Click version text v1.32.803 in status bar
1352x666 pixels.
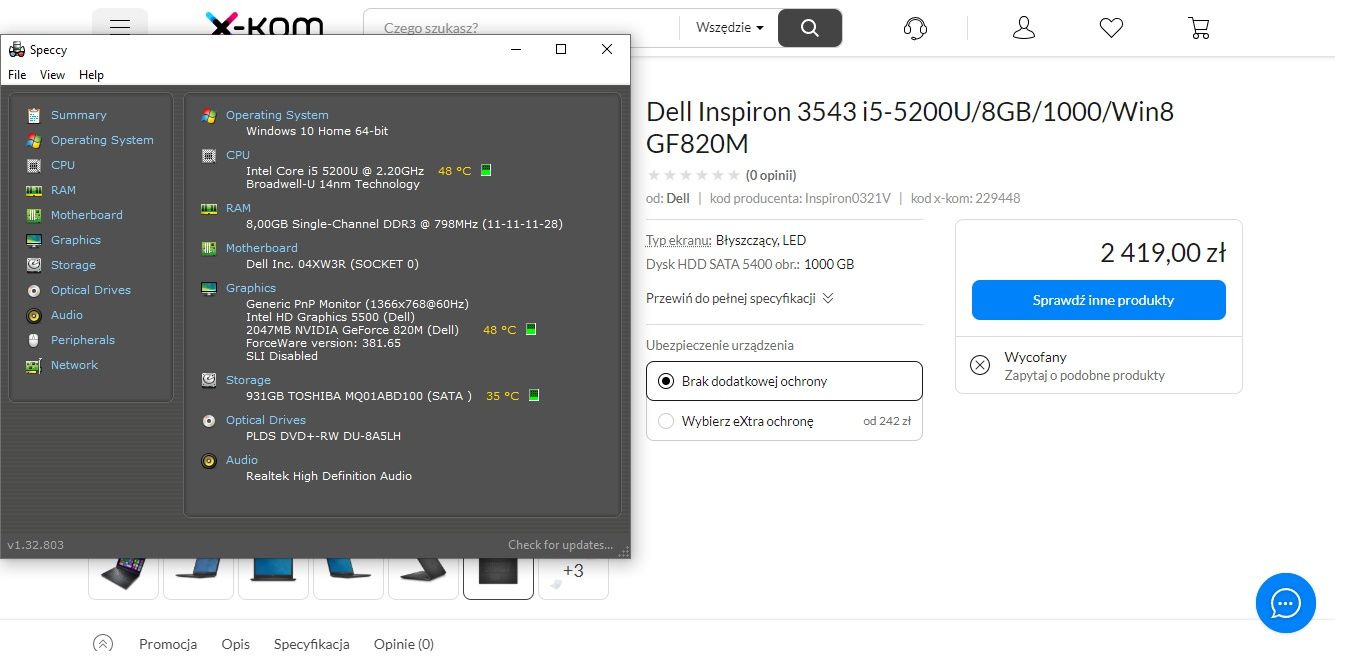[36, 545]
